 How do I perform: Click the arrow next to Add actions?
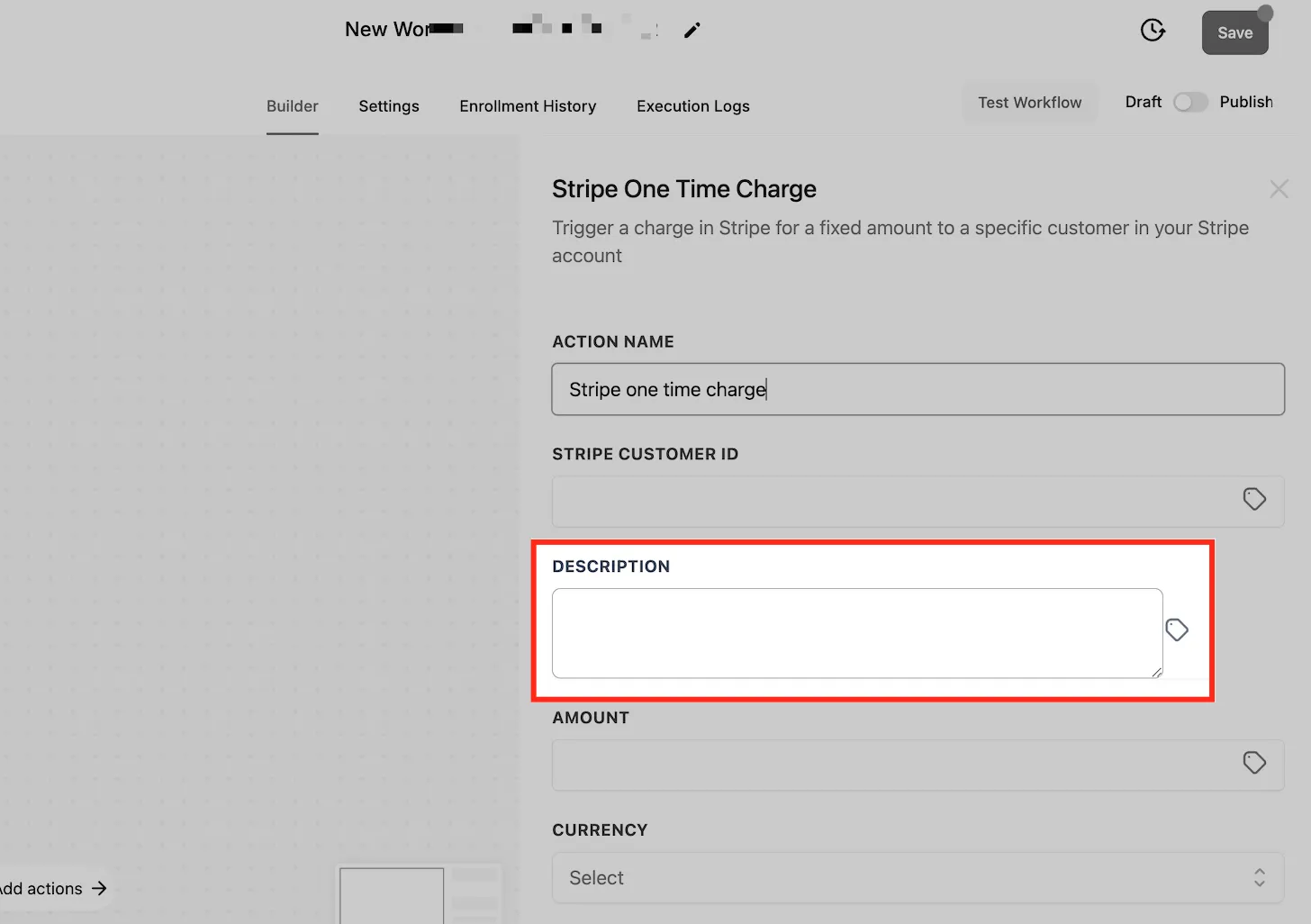(99, 889)
